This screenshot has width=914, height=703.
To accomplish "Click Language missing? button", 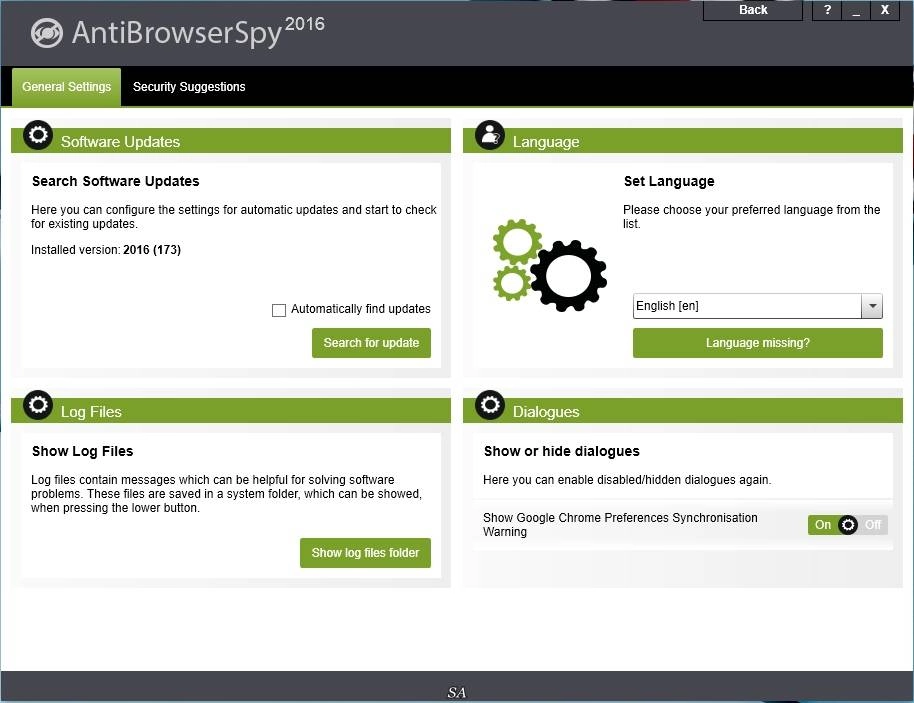I will (x=758, y=343).
